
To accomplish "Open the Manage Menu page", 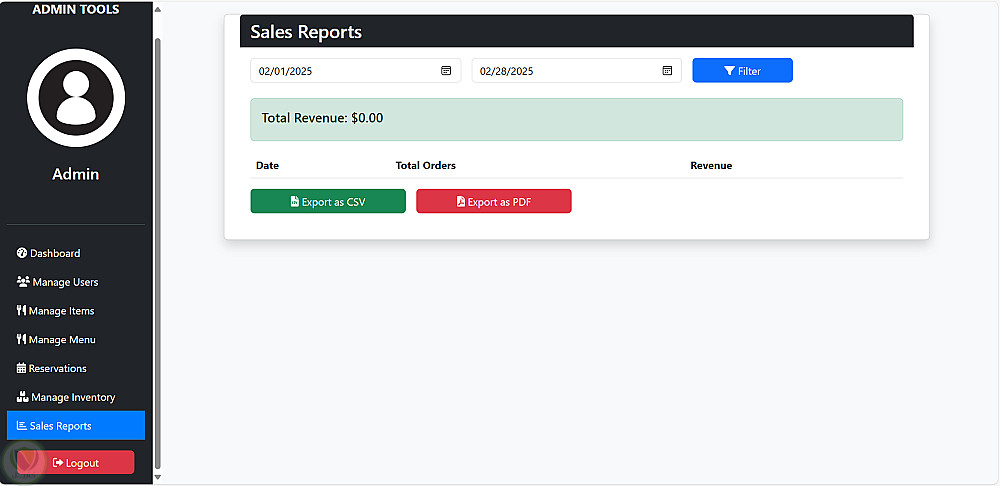I will pos(62,340).
